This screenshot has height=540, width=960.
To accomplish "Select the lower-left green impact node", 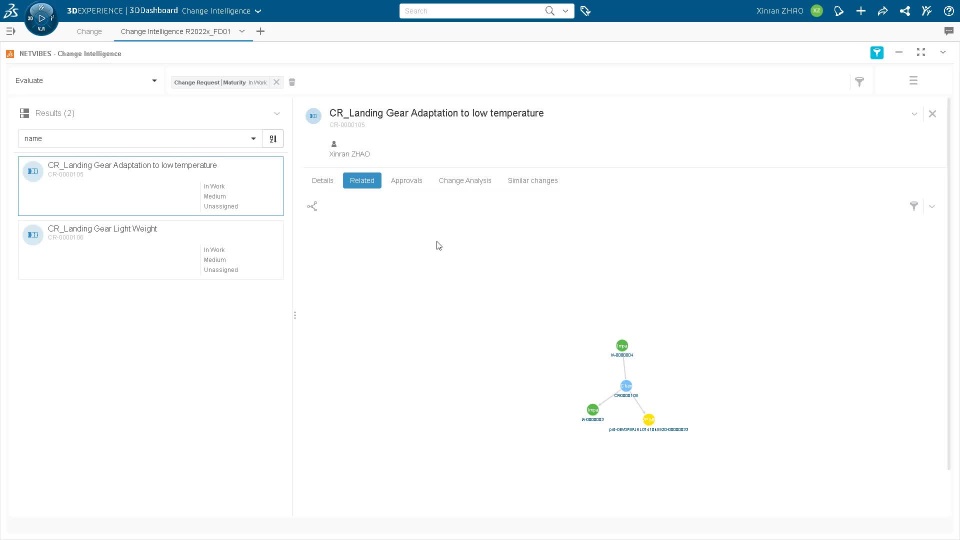I will pyautogui.click(x=593, y=410).
